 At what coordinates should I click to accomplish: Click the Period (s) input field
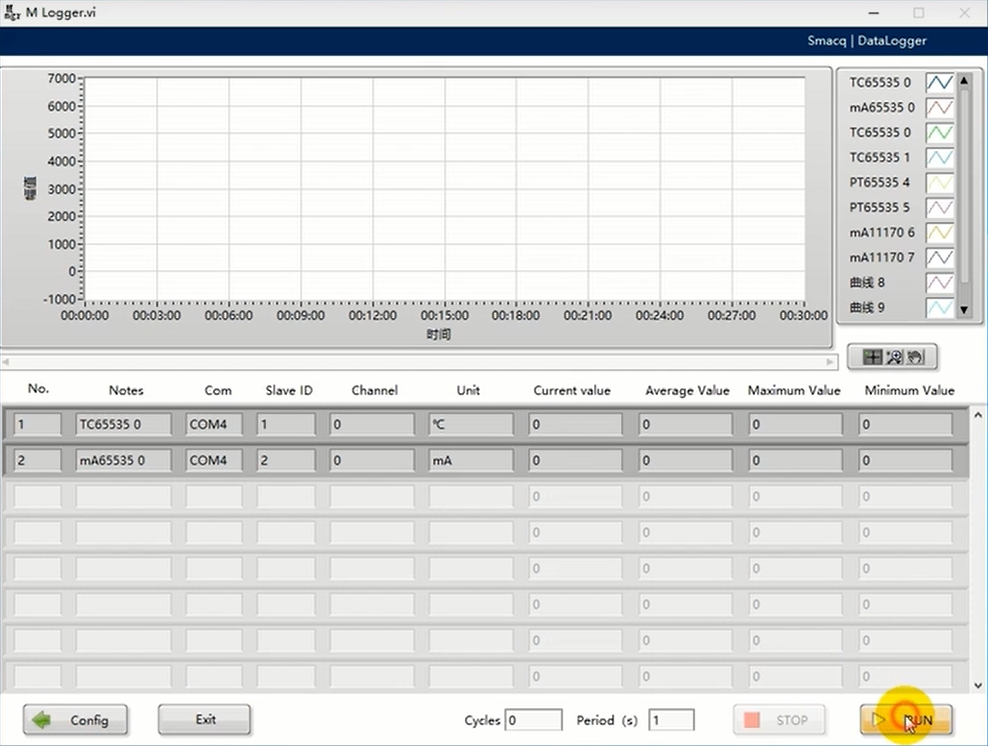pyautogui.click(x=671, y=720)
